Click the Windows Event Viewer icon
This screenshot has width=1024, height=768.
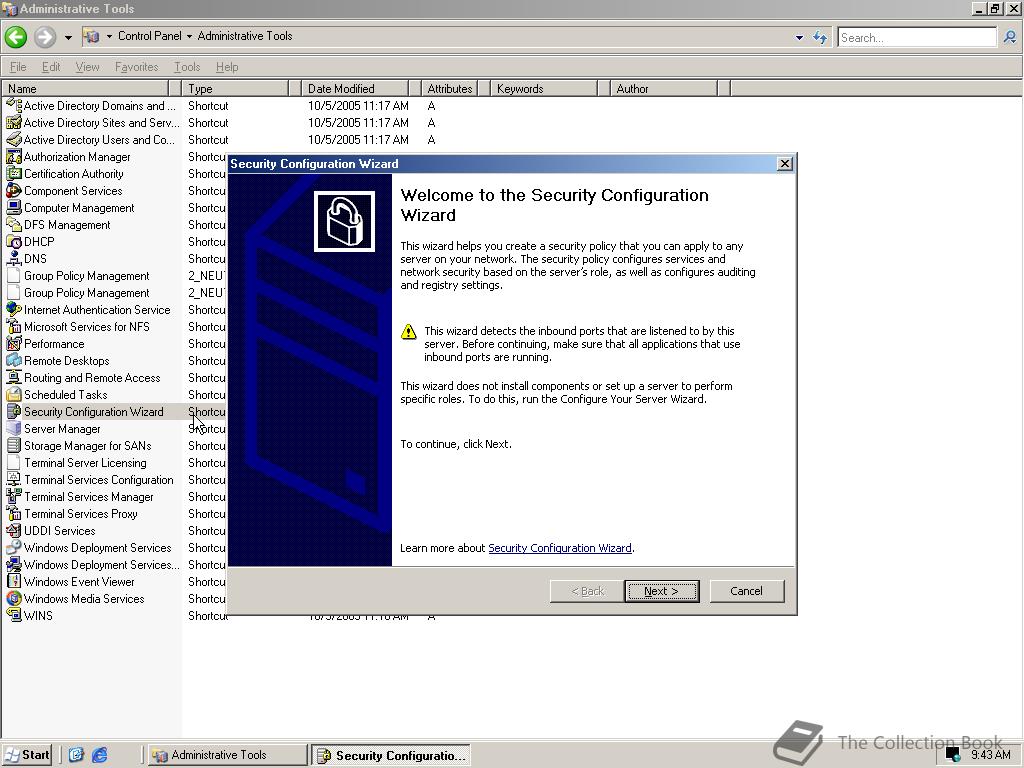tap(14, 581)
